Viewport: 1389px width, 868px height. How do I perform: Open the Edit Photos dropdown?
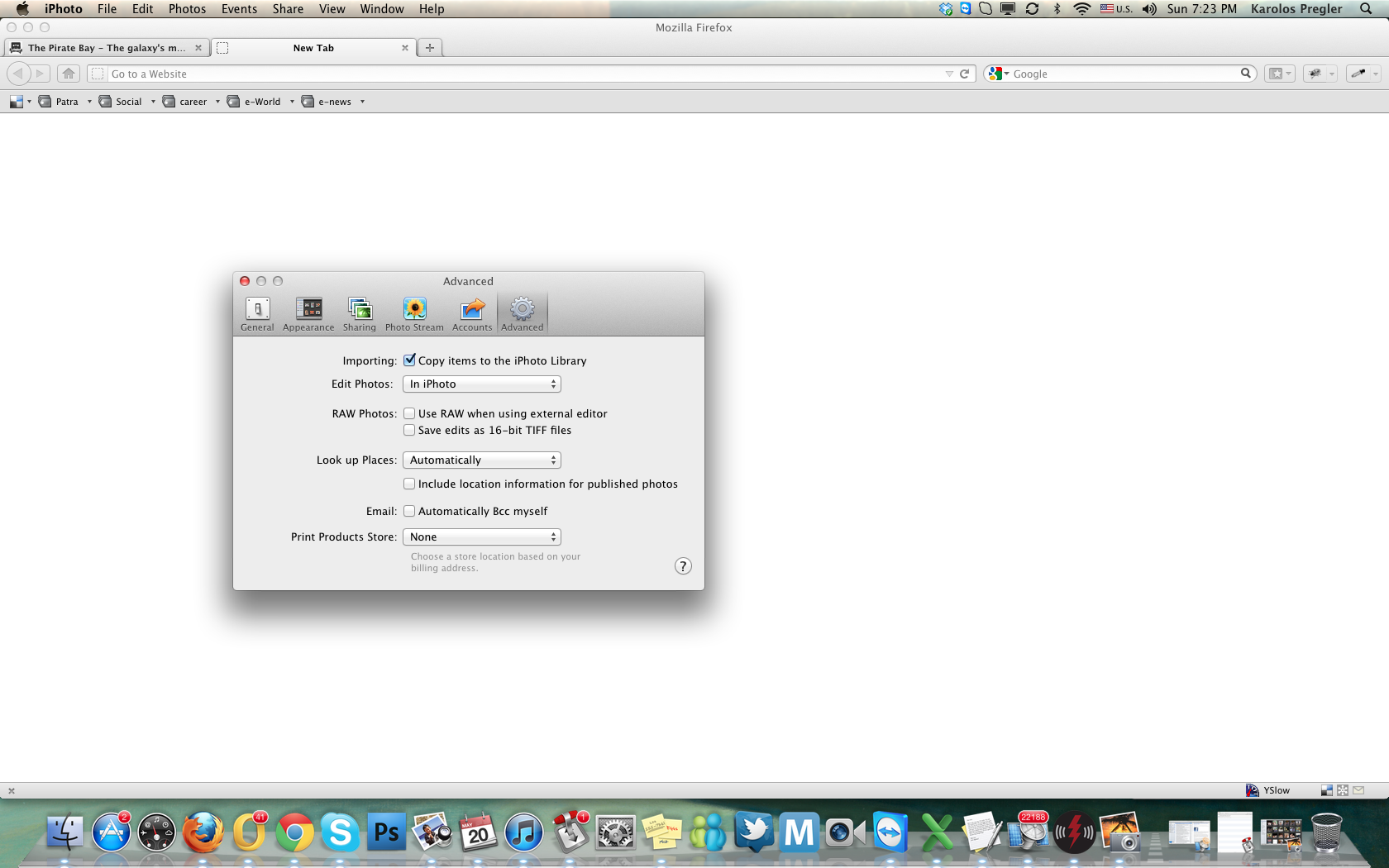482,384
